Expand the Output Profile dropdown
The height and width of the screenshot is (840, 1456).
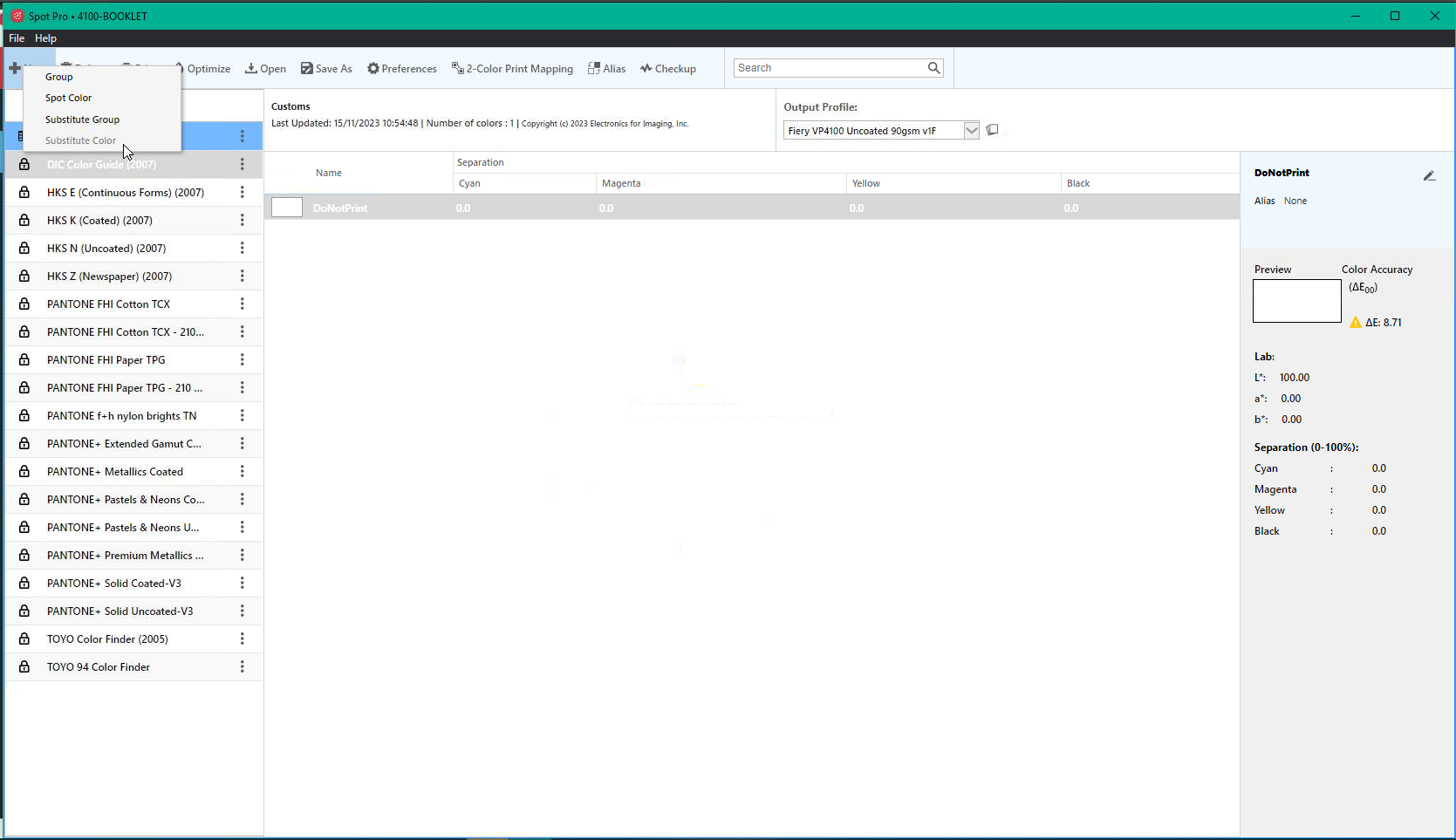point(971,130)
